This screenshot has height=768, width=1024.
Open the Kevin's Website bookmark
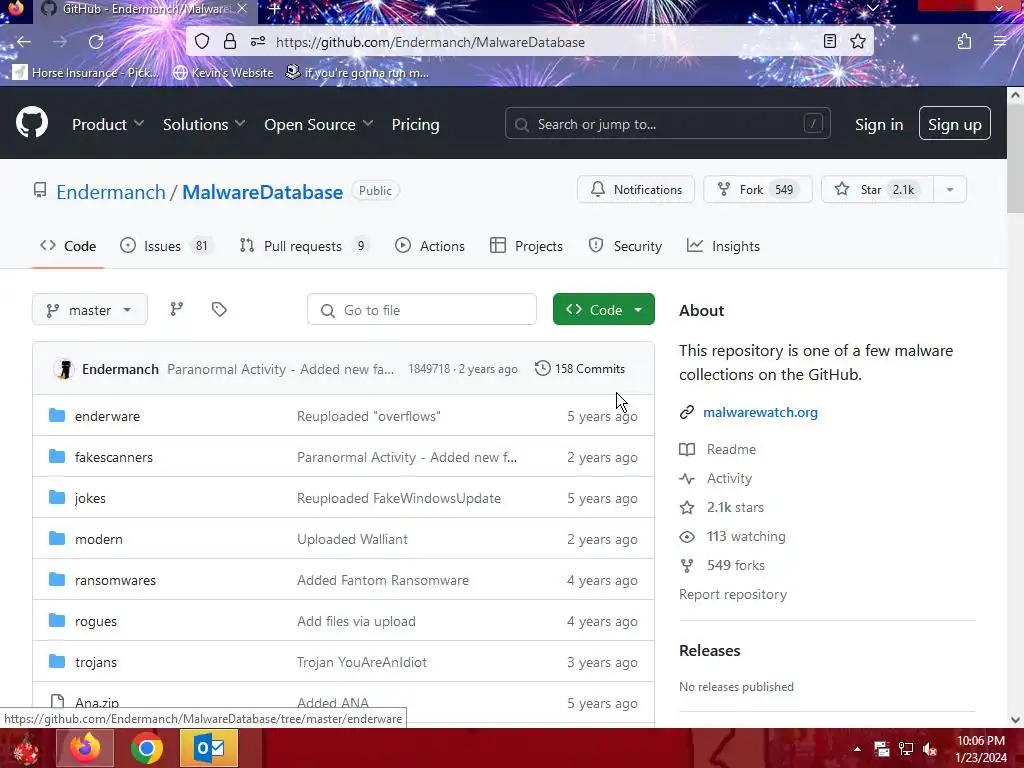click(224, 72)
